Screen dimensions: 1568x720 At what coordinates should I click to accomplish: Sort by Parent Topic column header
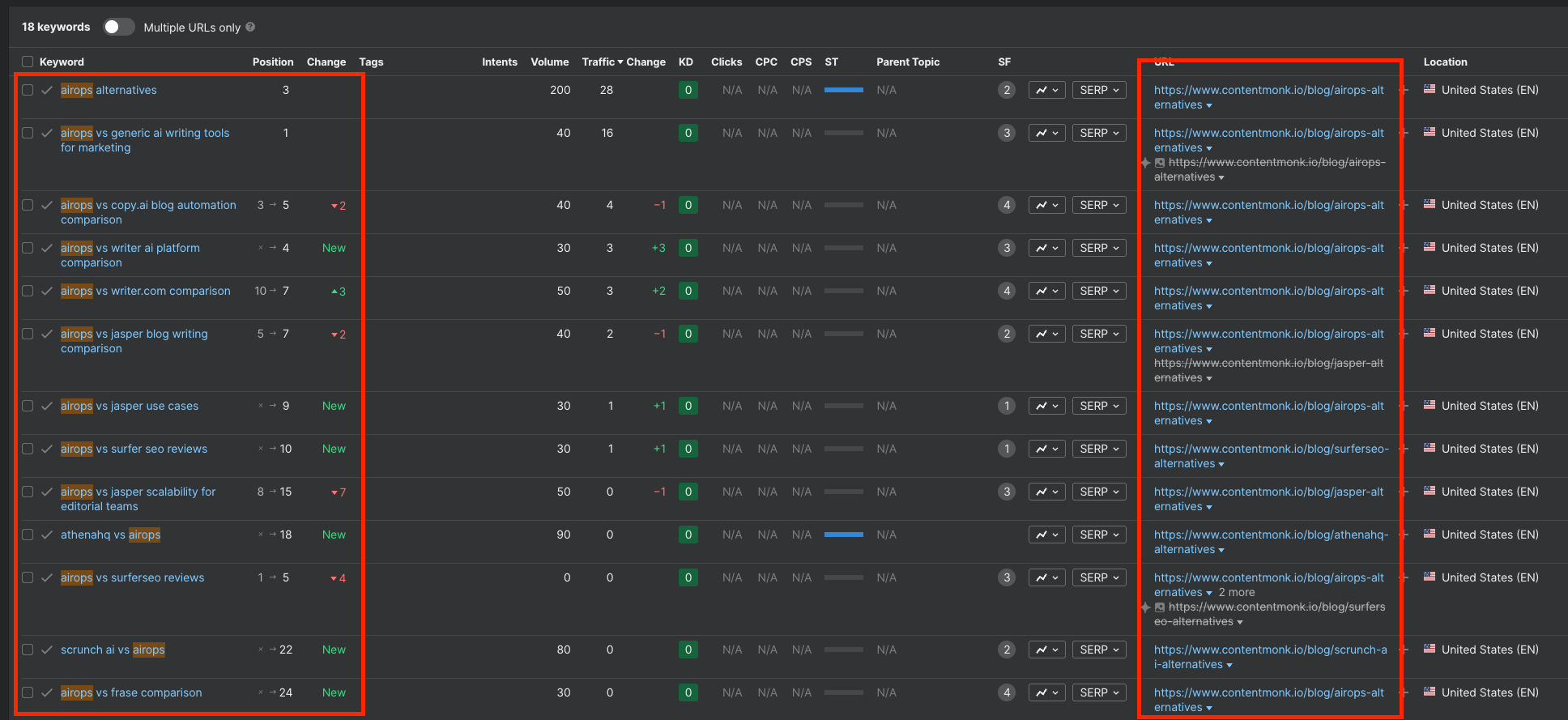point(908,62)
